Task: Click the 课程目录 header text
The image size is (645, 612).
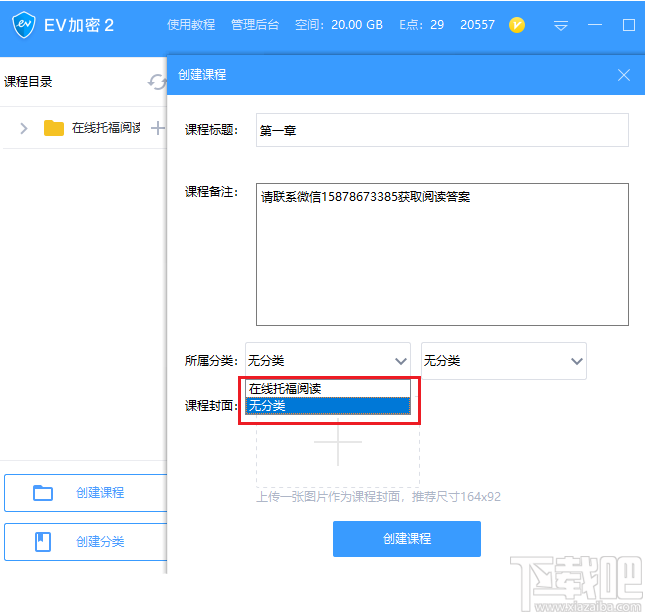Action: 28,81
